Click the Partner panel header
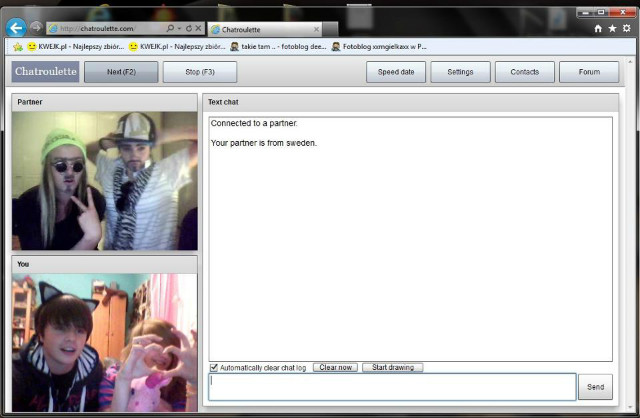This screenshot has height=418, width=640. click(105, 102)
